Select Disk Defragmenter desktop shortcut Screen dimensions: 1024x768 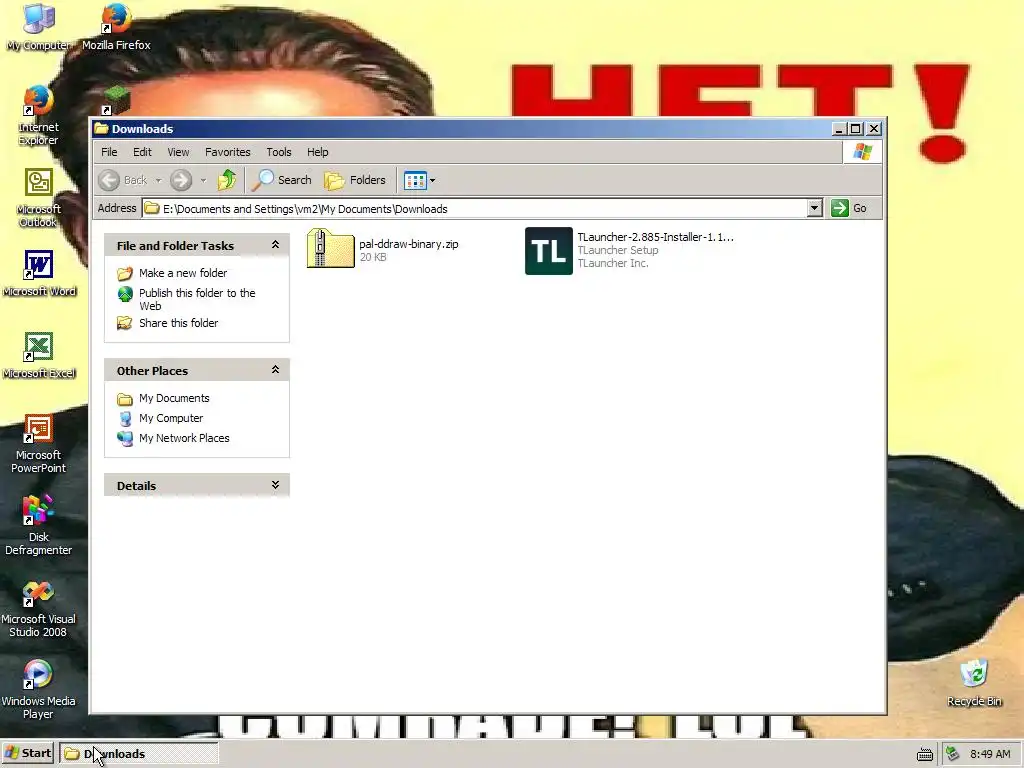38,526
